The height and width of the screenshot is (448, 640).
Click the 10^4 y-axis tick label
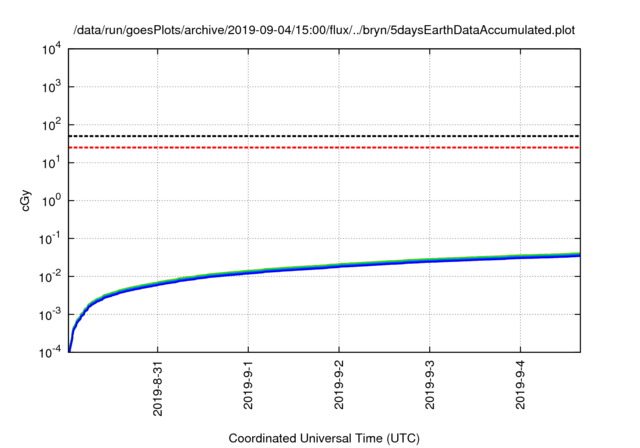click(51, 49)
